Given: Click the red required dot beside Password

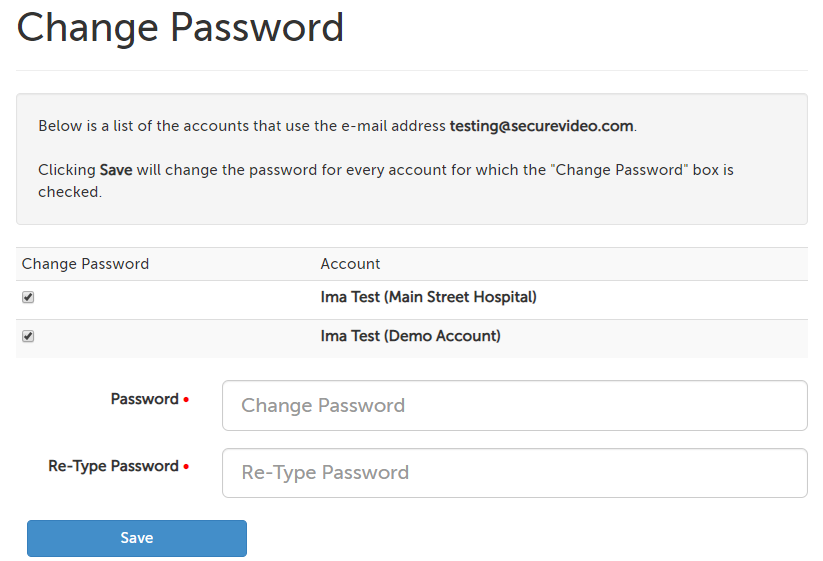Looking at the screenshot, I should (x=186, y=400).
